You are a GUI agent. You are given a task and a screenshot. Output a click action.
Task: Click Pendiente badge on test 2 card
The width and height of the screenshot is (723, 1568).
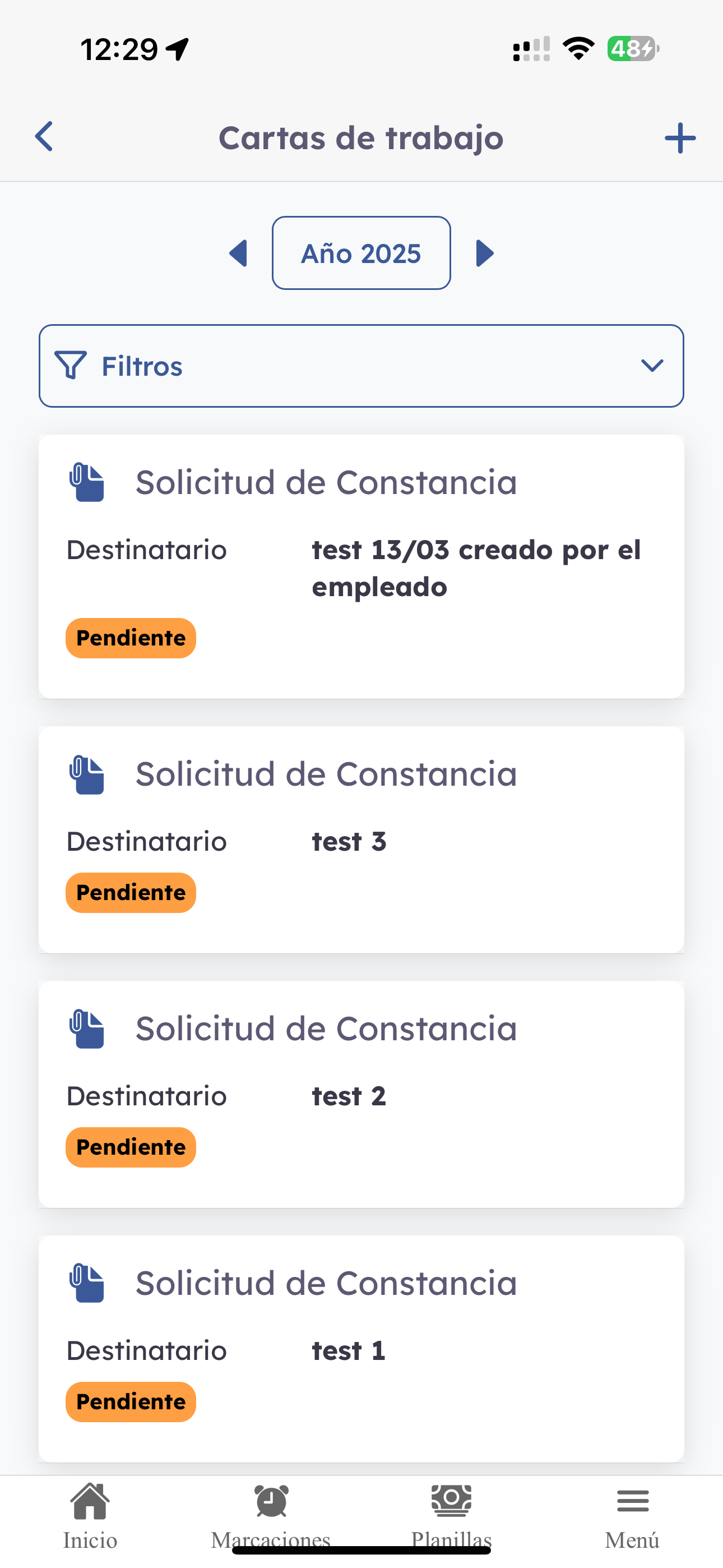click(131, 1147)
